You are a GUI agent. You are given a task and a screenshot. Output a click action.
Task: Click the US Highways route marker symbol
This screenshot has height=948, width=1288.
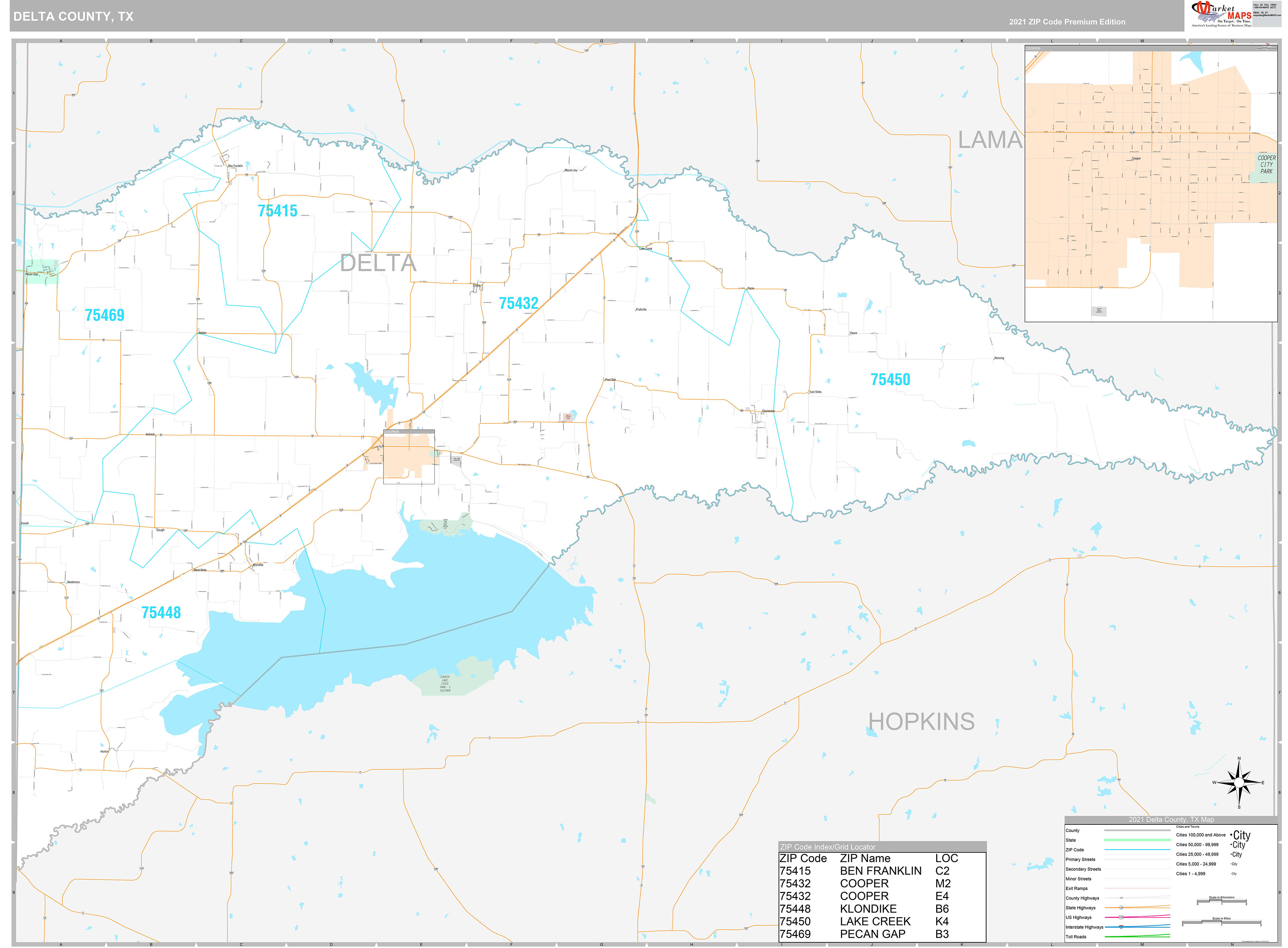click(x=1121, y=917)
